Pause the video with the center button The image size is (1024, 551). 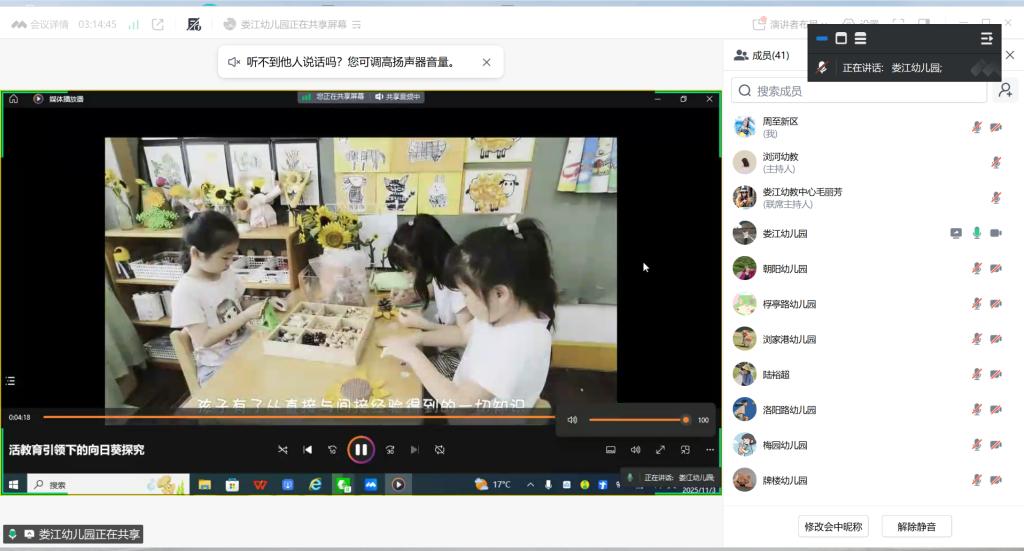tap(361, 450)
